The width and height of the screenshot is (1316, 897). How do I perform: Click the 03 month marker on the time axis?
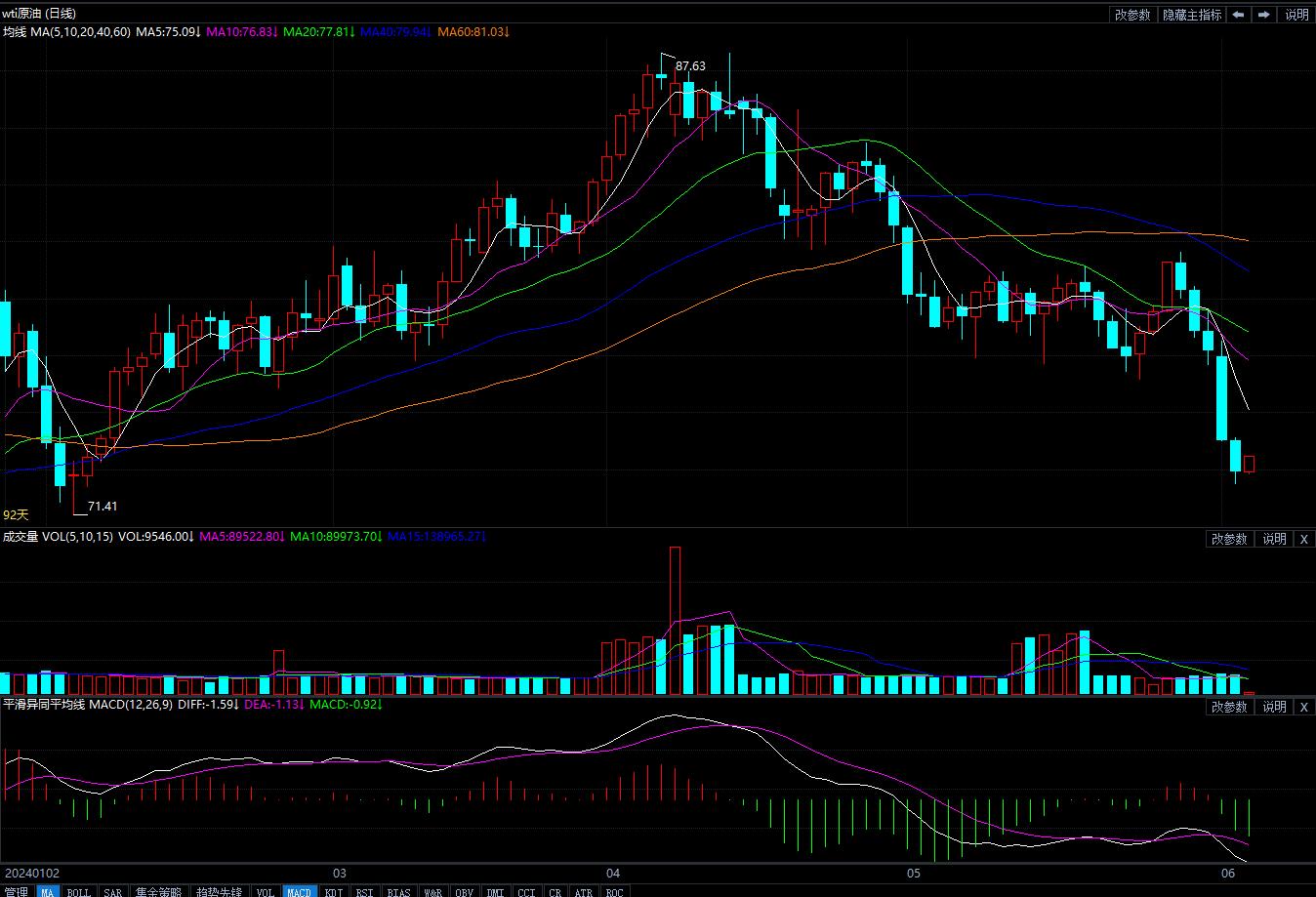(x=340, y=873)
